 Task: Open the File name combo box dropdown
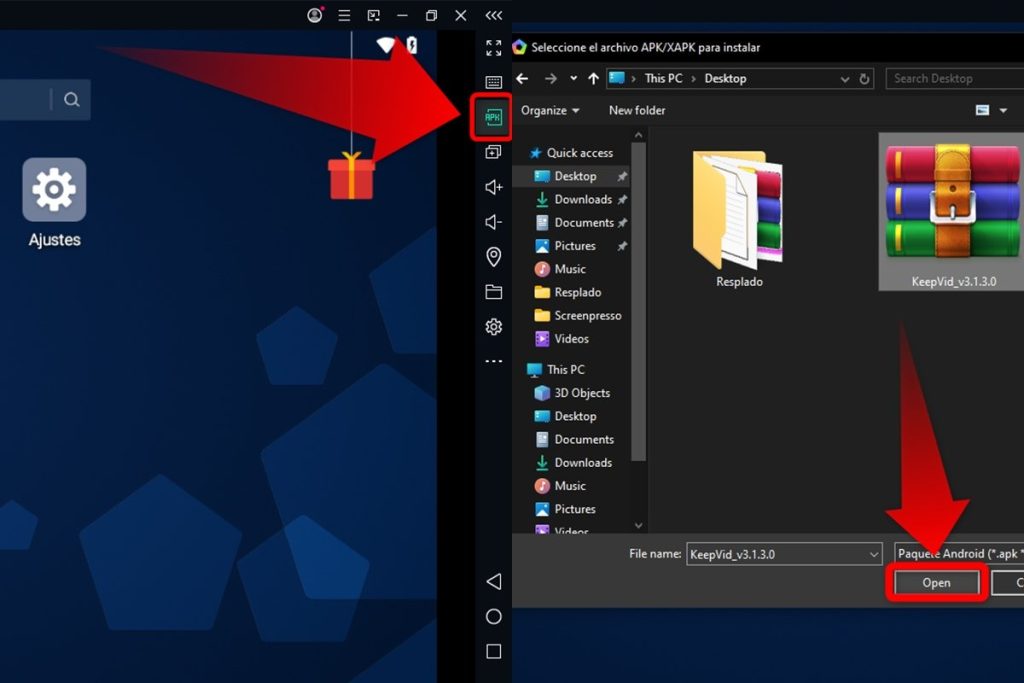[873, 554]
